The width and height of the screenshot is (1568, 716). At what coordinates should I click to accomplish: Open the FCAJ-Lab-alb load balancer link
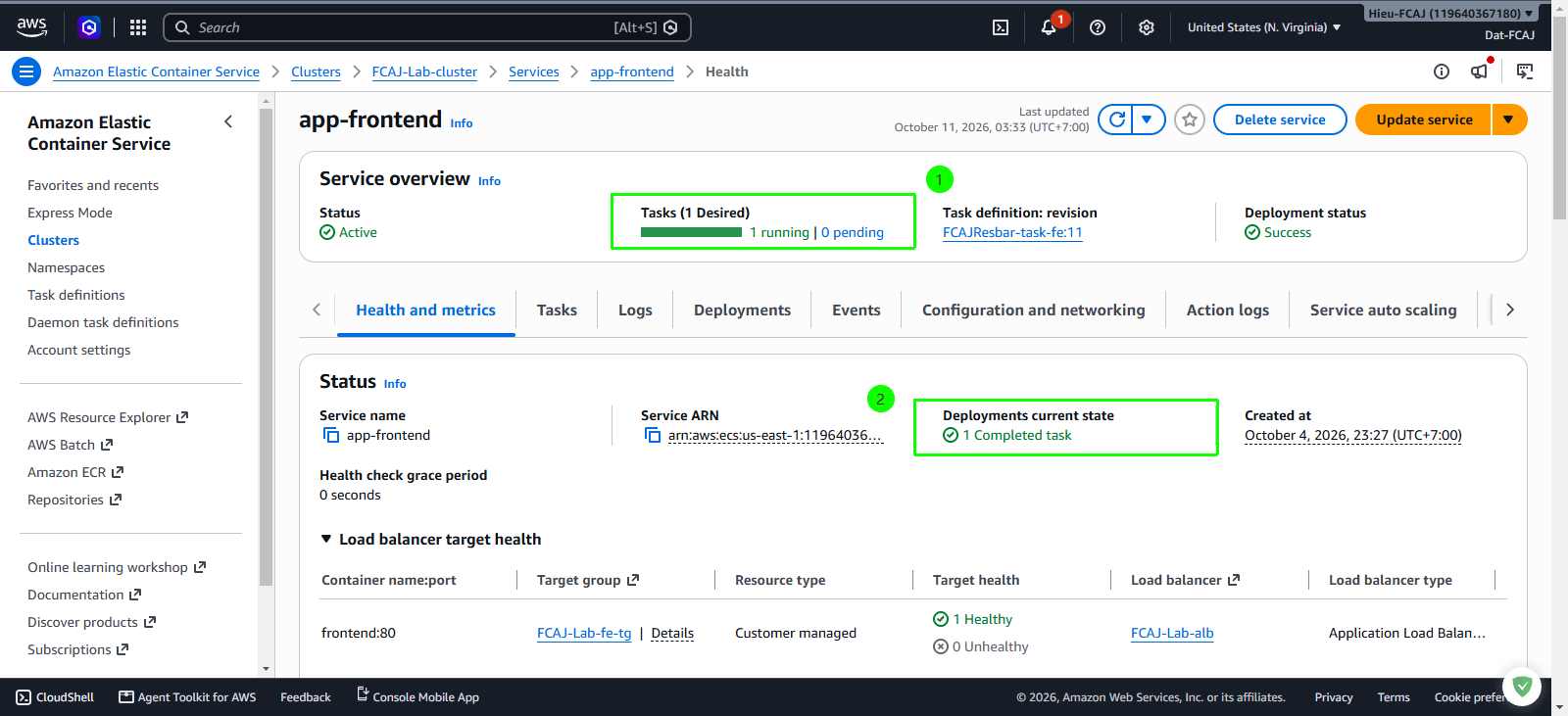pyautogui.click(x=1172, y=633)
